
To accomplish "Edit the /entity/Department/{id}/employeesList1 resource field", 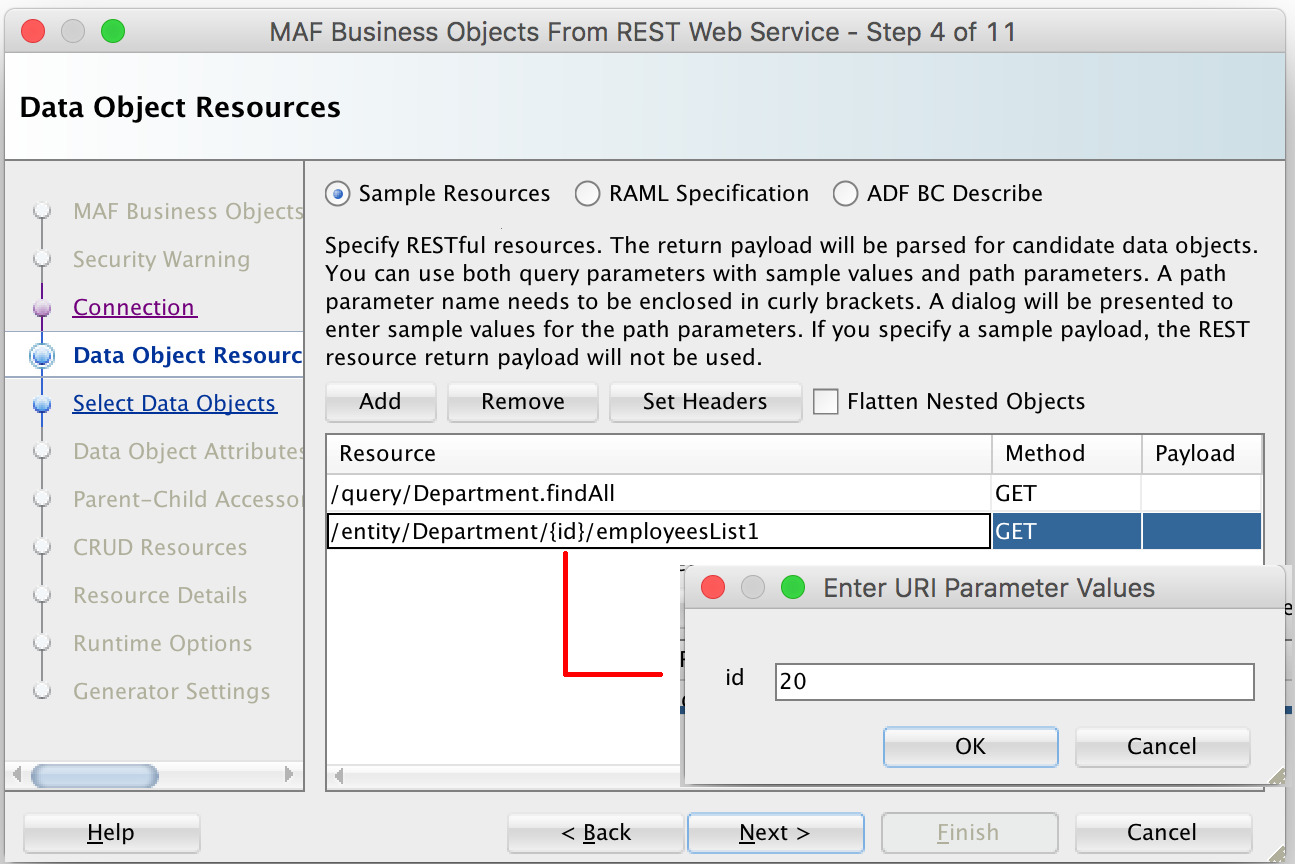I will (x=659, y=531).
